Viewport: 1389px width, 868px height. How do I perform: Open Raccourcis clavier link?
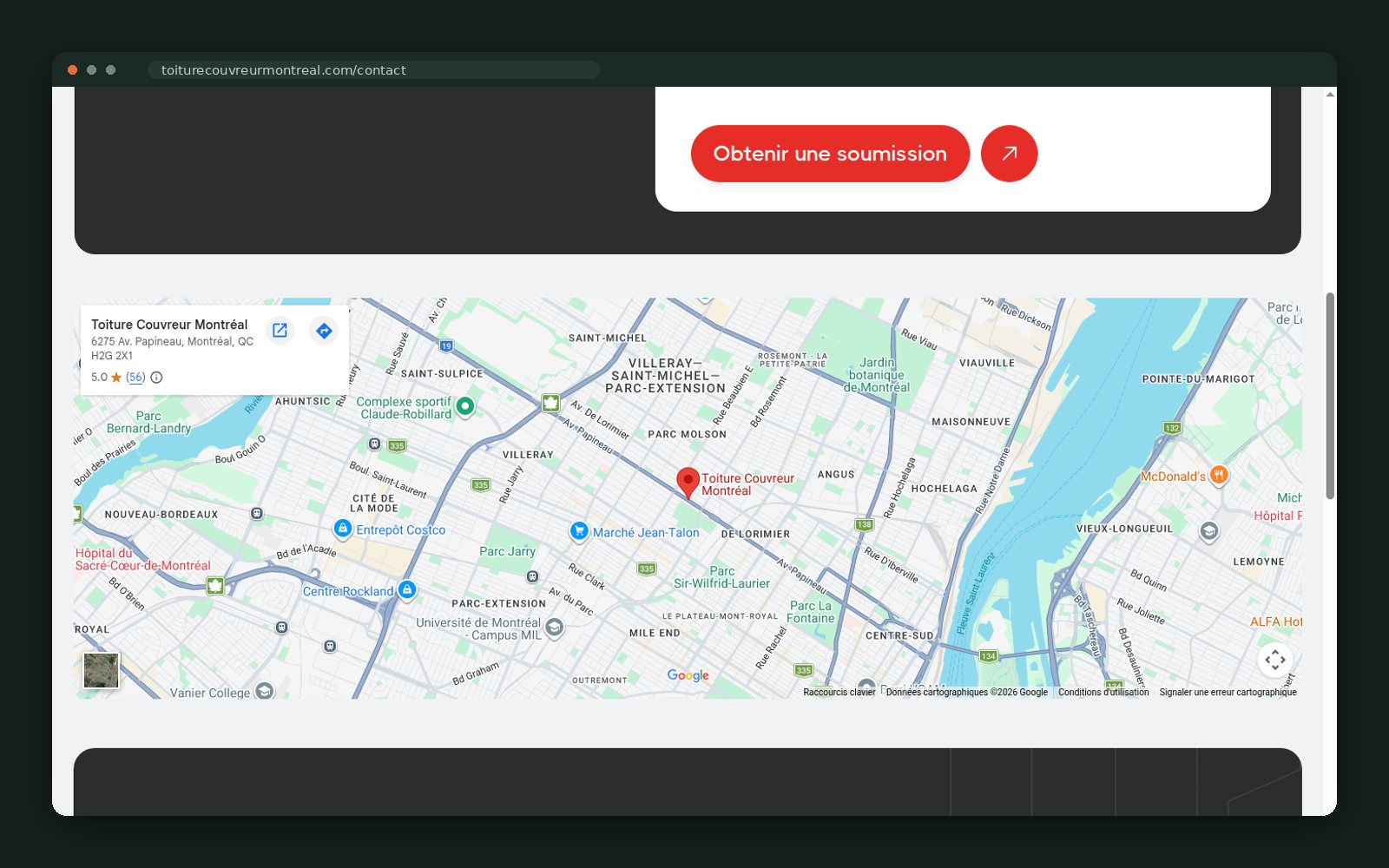point(839,693)
